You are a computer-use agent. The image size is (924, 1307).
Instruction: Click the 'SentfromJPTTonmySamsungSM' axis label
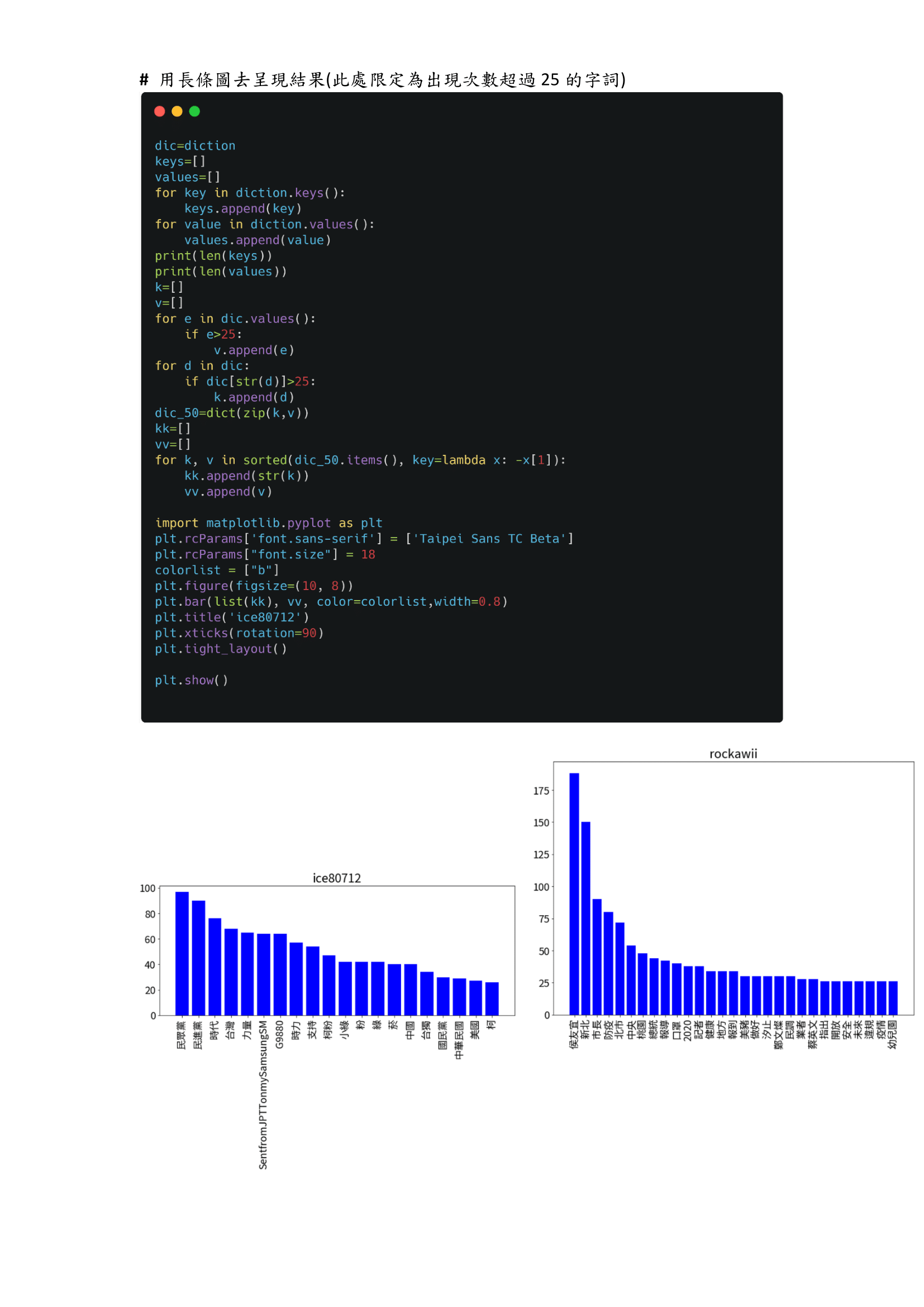[263, 1095]
